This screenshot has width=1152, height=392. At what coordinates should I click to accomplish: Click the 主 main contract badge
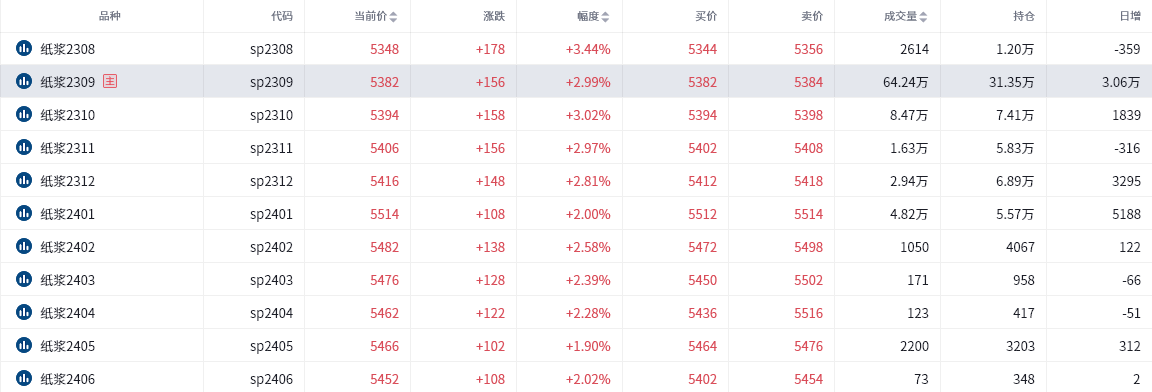coord(109,81)
